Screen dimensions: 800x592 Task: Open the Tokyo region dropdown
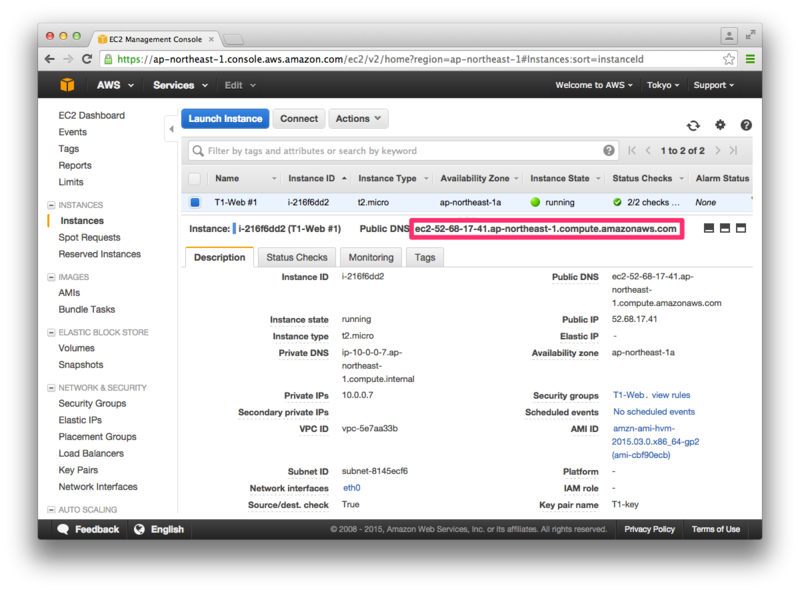[x=663, y=85]
